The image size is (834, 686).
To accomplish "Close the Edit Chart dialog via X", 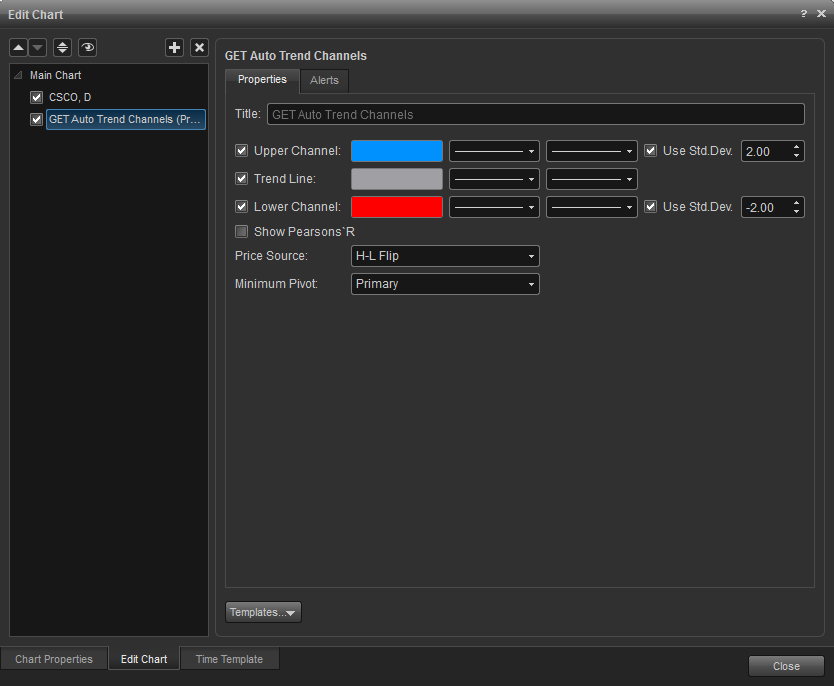I will [x=822, y=14].
